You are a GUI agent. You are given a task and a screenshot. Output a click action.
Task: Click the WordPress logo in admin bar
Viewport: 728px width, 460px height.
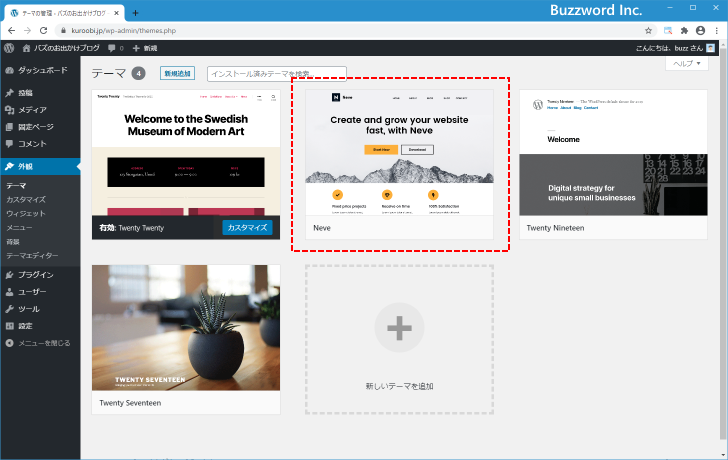point(9,48)
